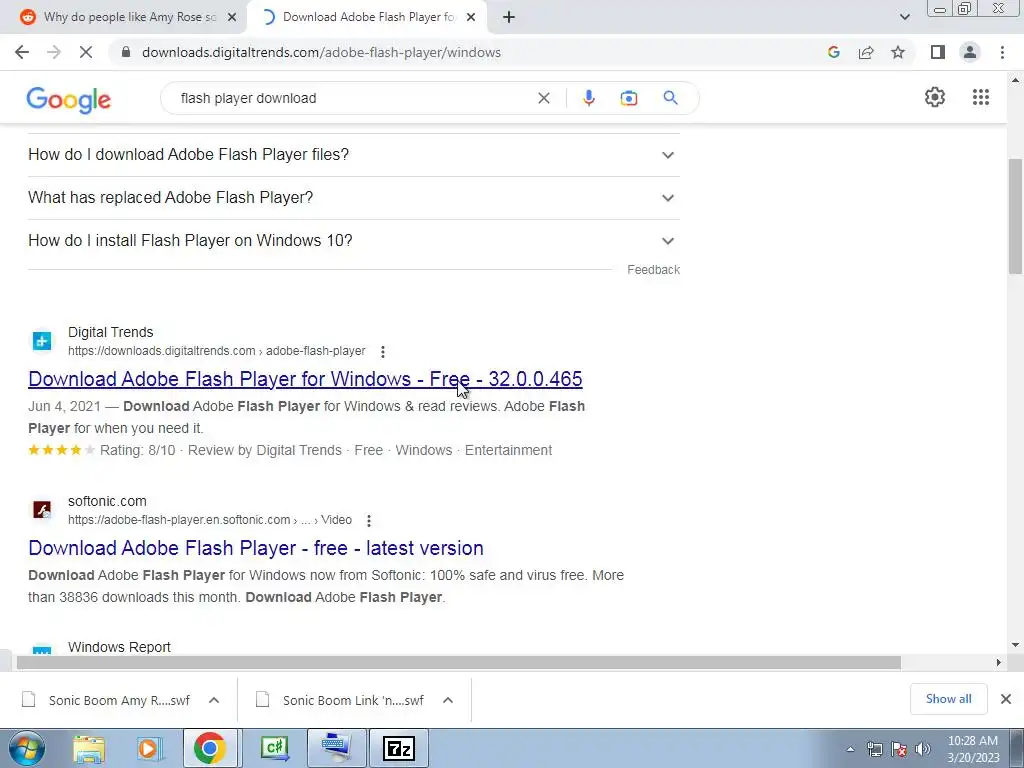
Task: Open softonic 'Download Adobe Flash Player - free' link
Action: pos(256,548)
